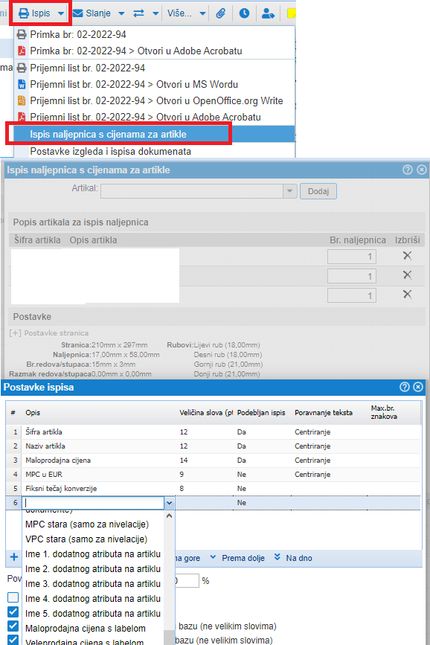
Task: Click the Dodaj button
Action: [318, 191]
